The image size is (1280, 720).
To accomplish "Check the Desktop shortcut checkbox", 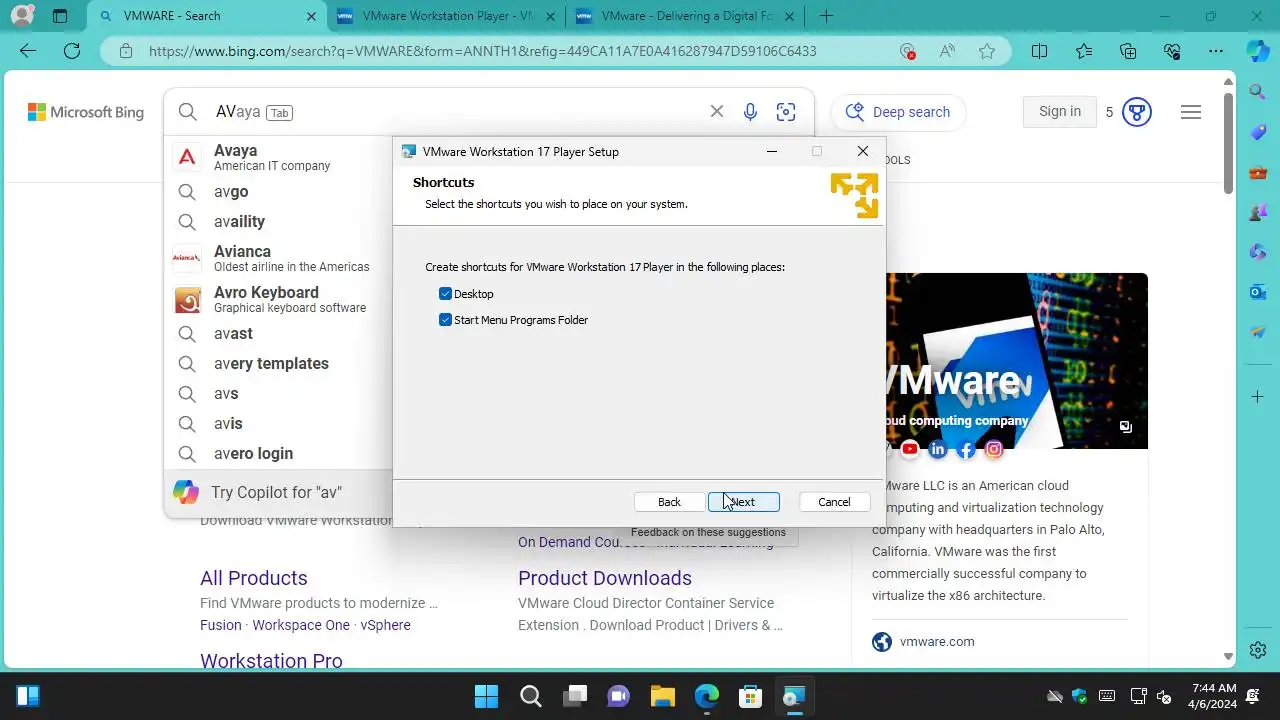I will point(445,294).
